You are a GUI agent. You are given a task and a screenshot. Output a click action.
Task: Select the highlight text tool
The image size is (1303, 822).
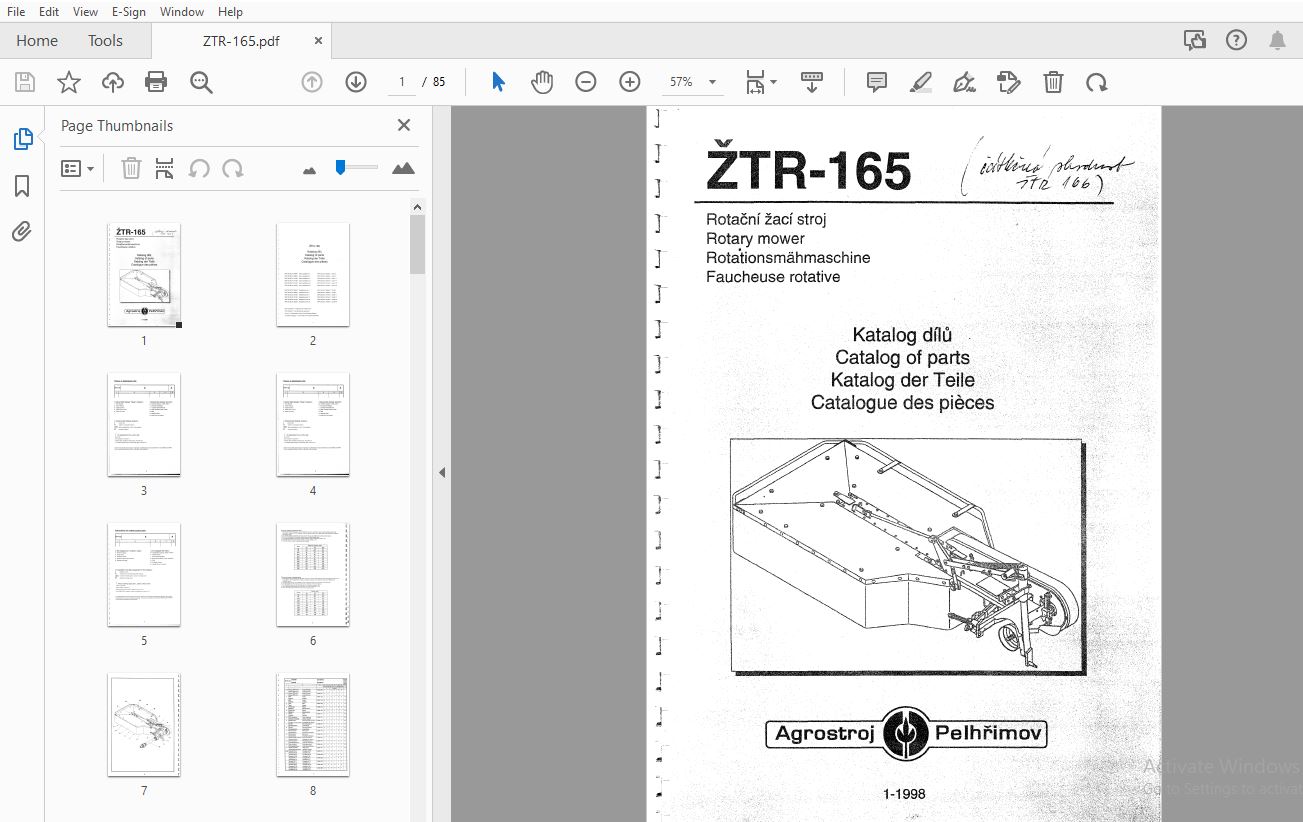pos(921,82)
